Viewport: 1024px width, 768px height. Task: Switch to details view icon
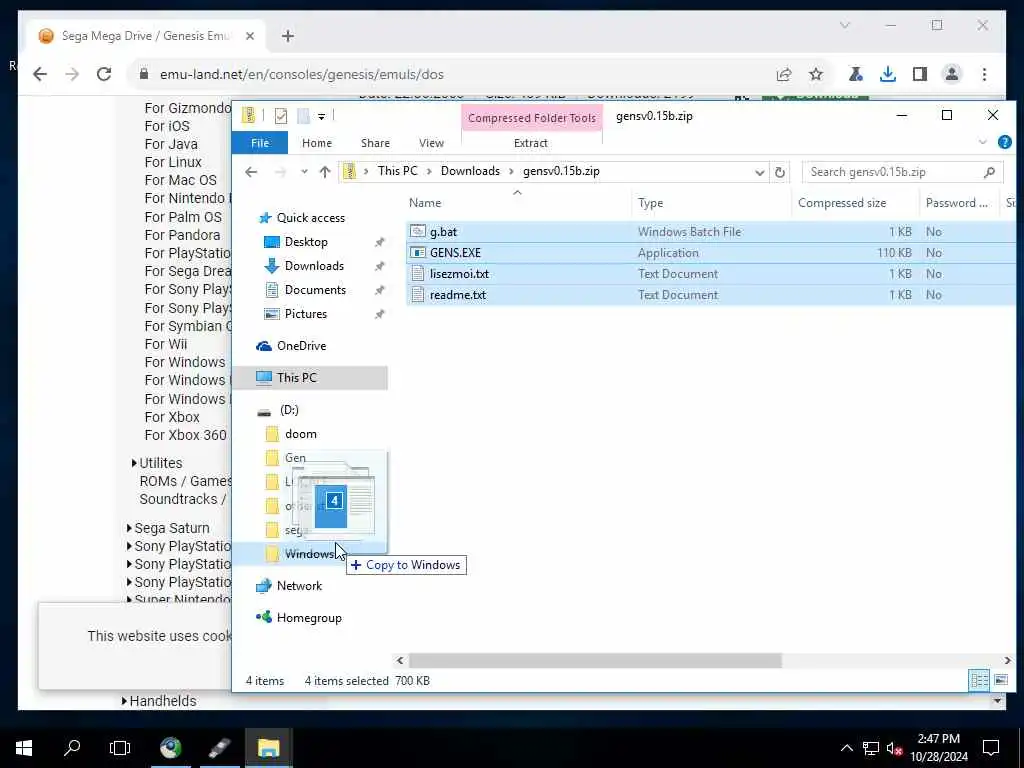979,680
